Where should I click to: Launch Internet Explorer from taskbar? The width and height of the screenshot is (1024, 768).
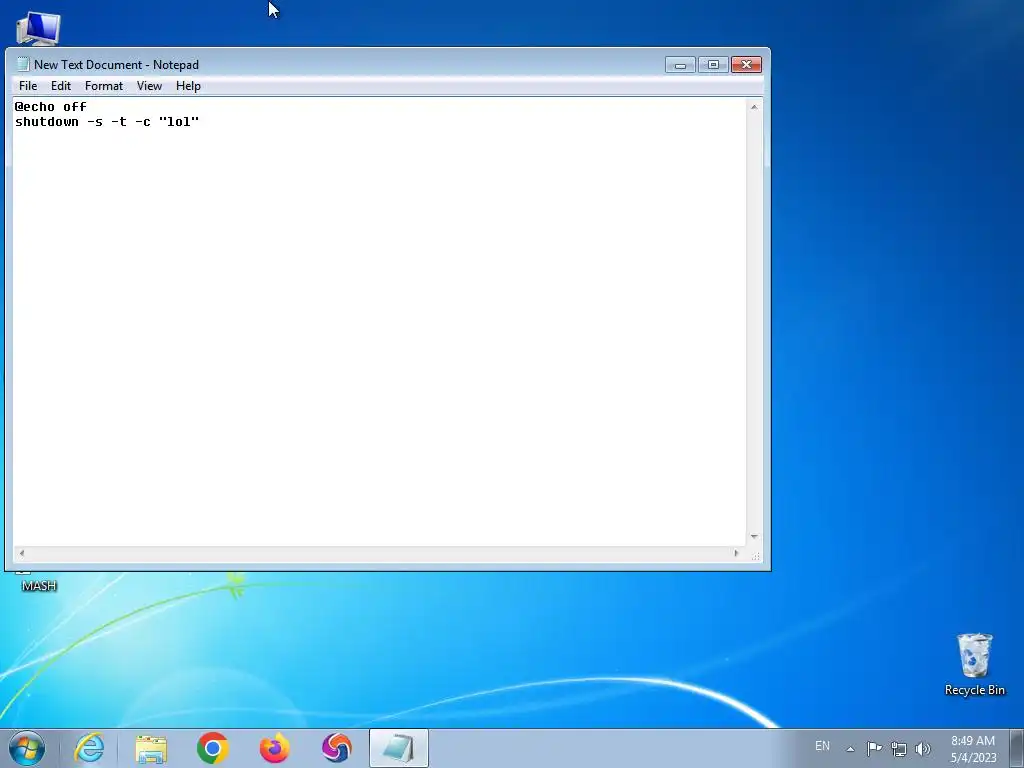coord(89,748)
